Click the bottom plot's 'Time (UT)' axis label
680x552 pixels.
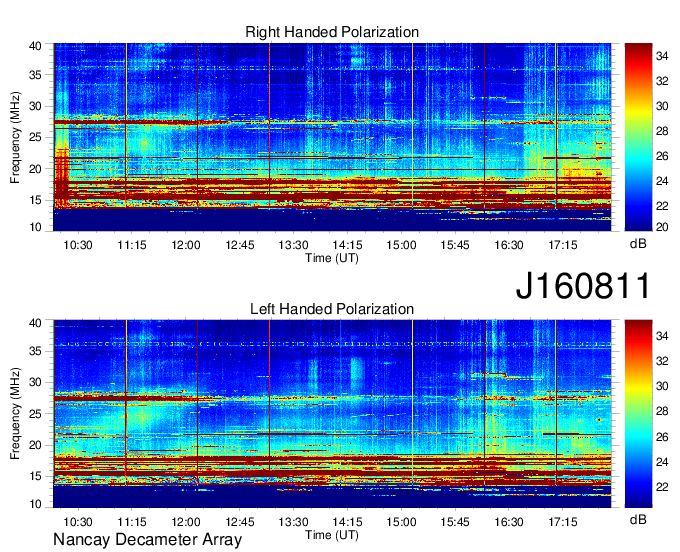coord(332,535)
